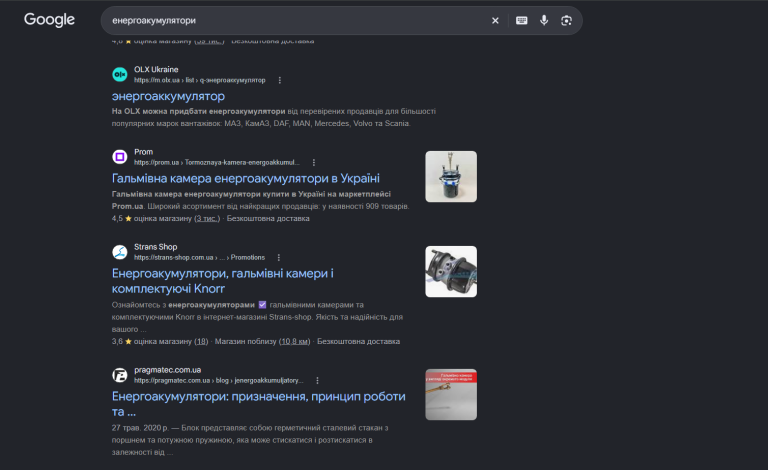Open the more-options dots for pragmatec result
Viewport: 768px width, 470px height.
tap(317, 380)
